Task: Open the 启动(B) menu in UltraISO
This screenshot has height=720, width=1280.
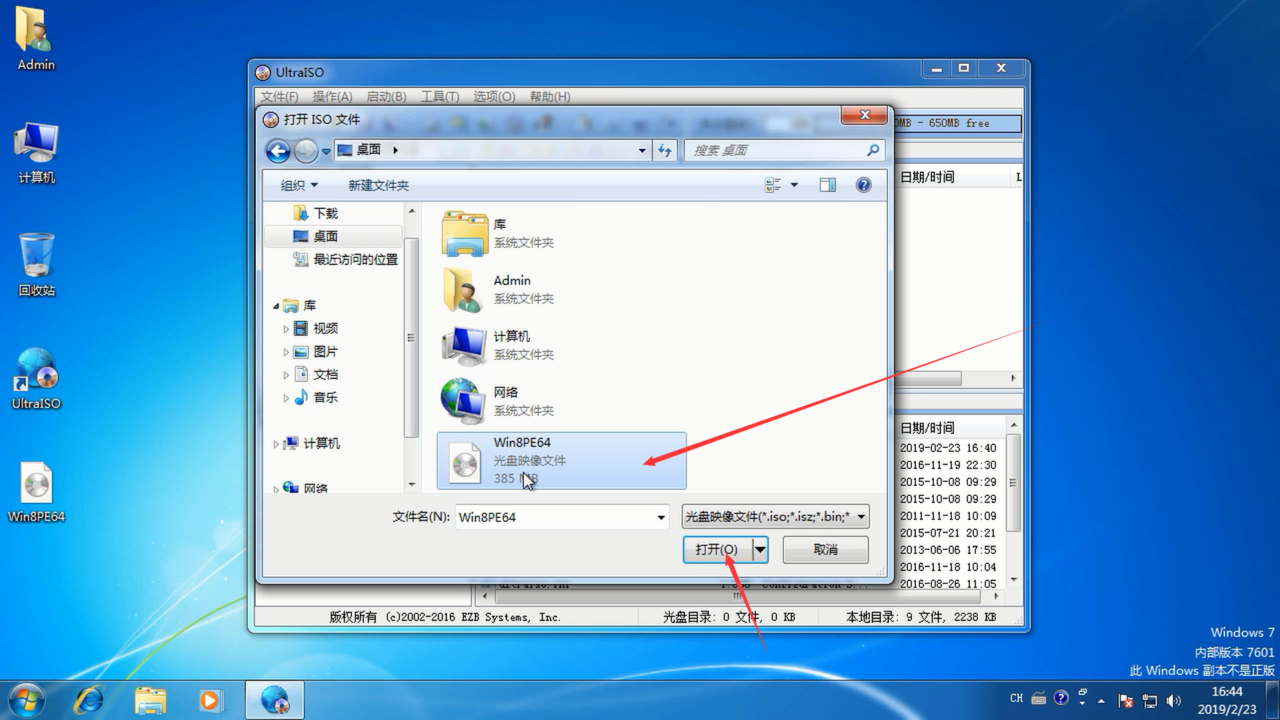Action: click(386, 96)
